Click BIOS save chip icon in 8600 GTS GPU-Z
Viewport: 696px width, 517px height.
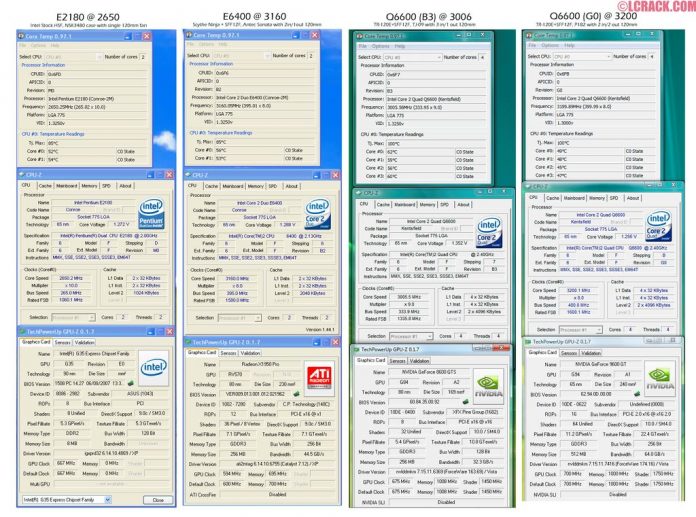click(466, 402)
